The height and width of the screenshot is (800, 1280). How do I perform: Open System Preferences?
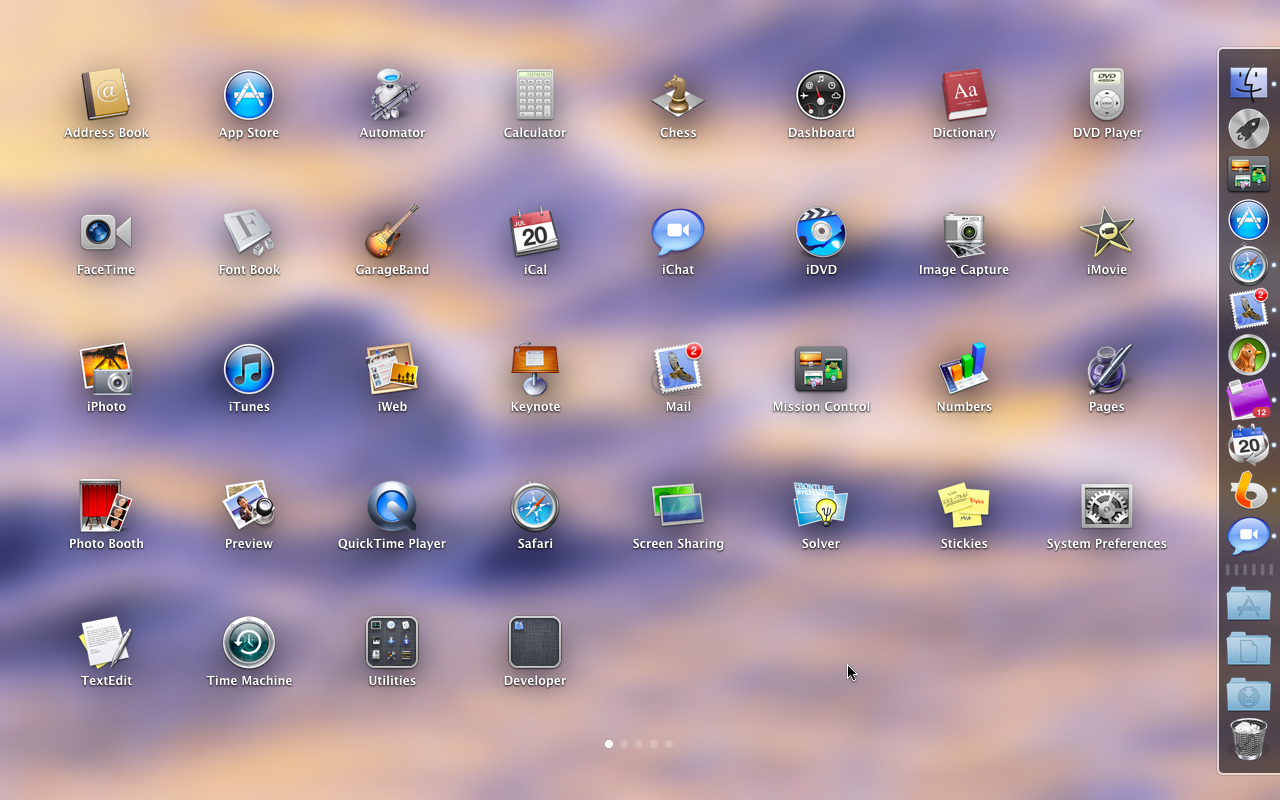[x=1107, y=506]
